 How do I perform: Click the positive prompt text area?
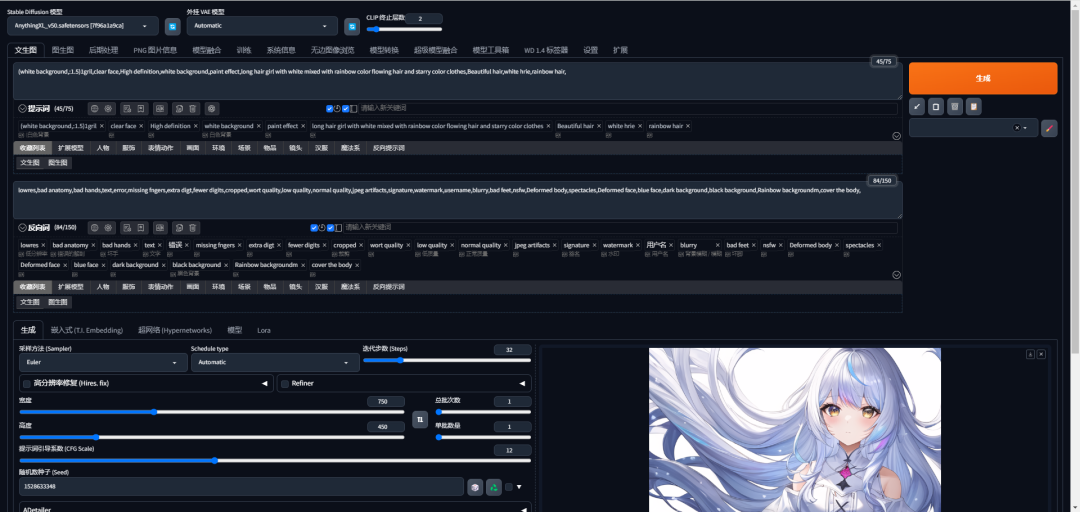(457, 81)
